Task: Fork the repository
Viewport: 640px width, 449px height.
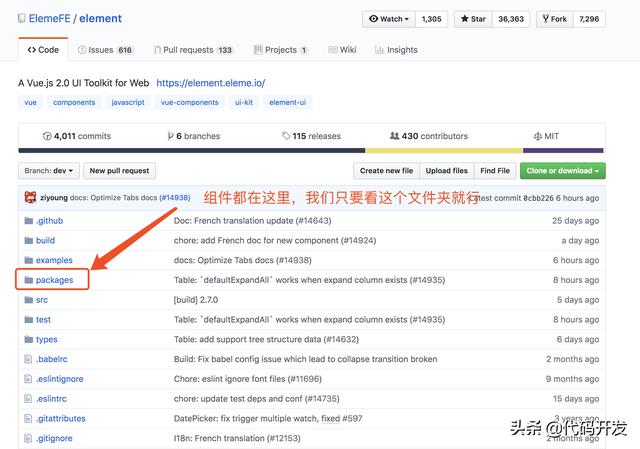Action: click(x=555, y=19)
